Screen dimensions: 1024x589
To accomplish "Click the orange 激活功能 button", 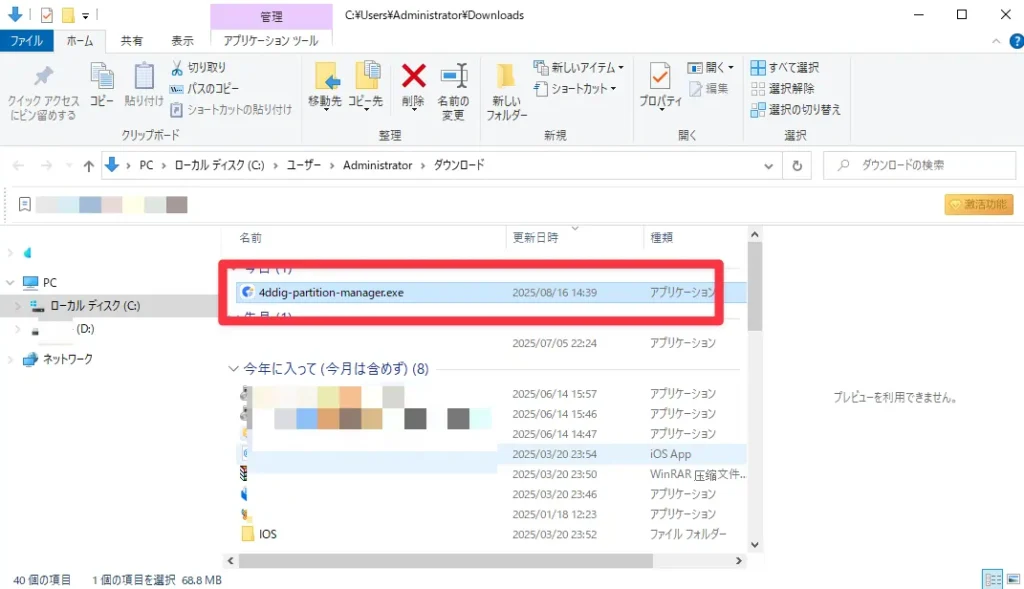I will (978, 204).
